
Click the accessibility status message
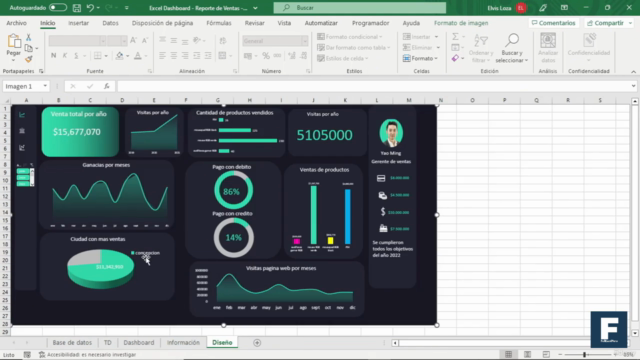click(87, 355)
